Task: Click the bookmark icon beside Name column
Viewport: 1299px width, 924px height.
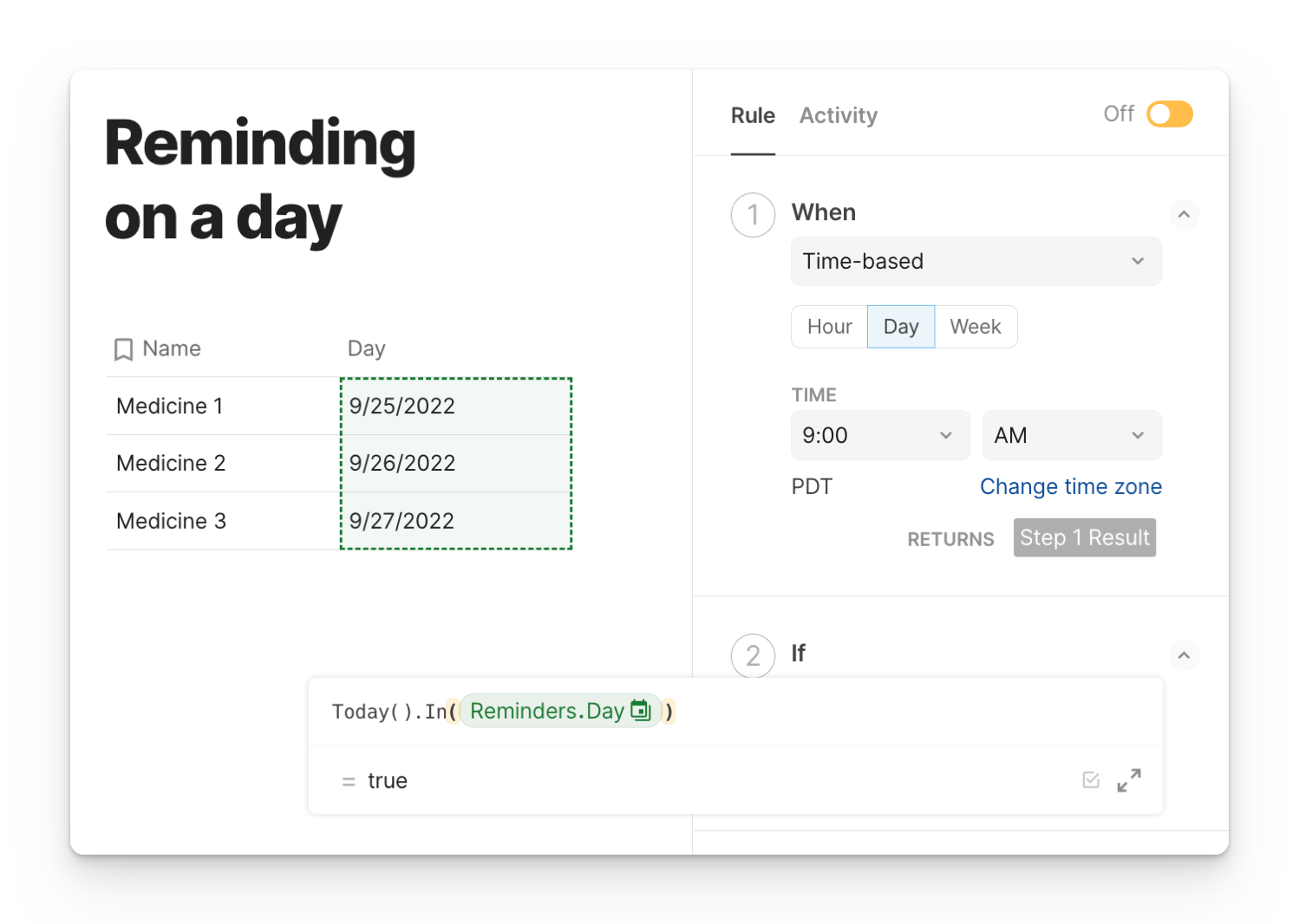Action: click(x=123, y=349)
